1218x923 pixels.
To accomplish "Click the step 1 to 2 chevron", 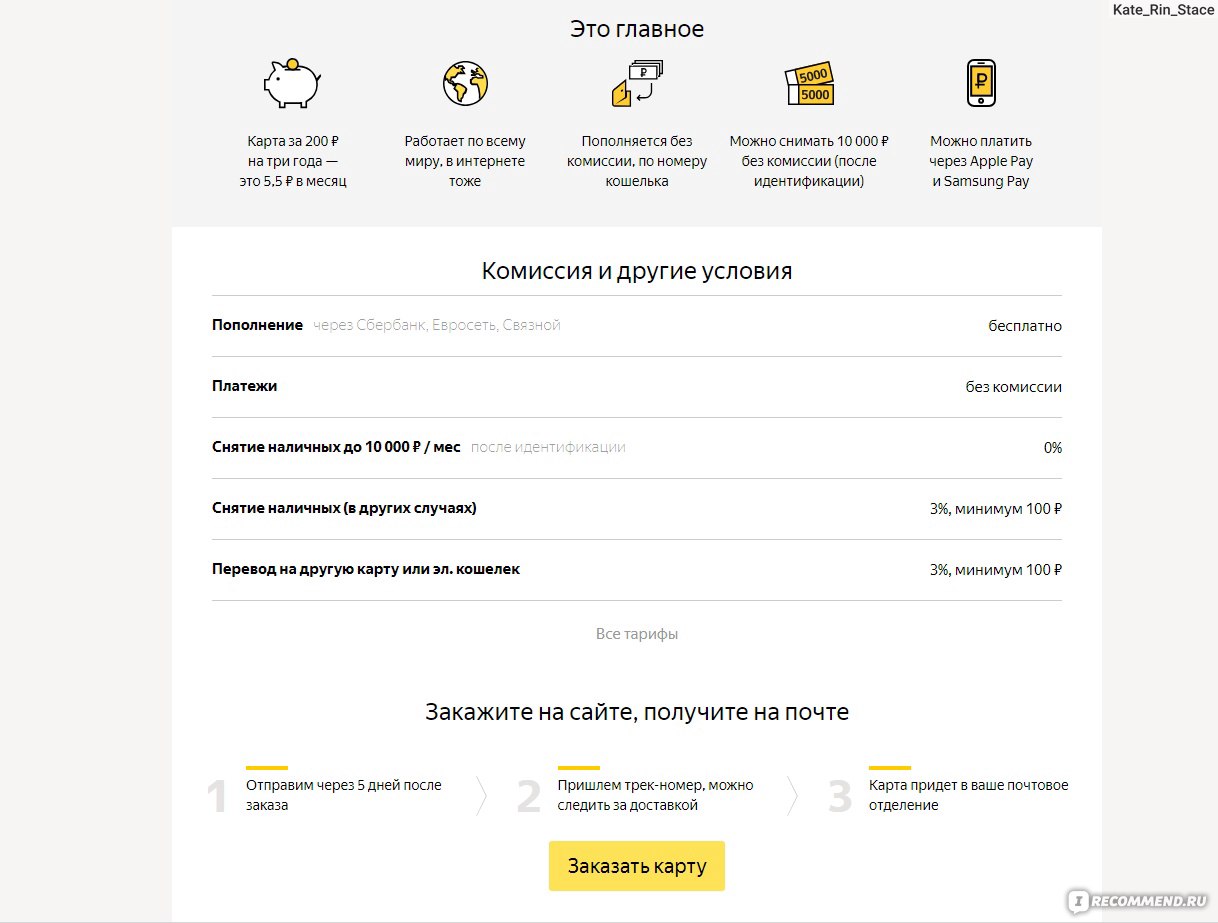I will point(481,796).
